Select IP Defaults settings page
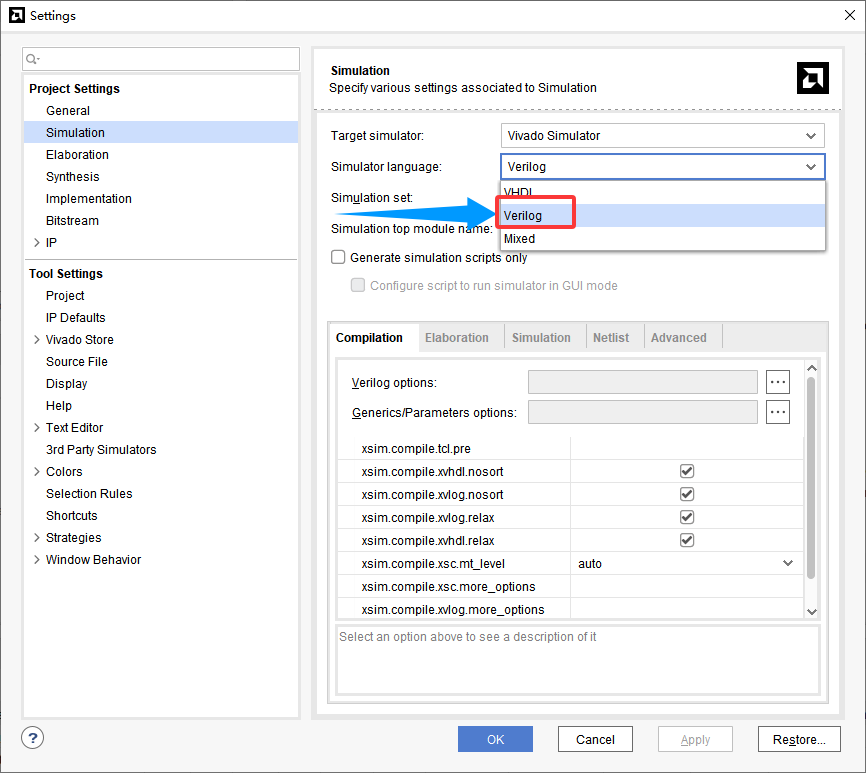The width and height of the screenshot is (866, 773). [75, 317]
